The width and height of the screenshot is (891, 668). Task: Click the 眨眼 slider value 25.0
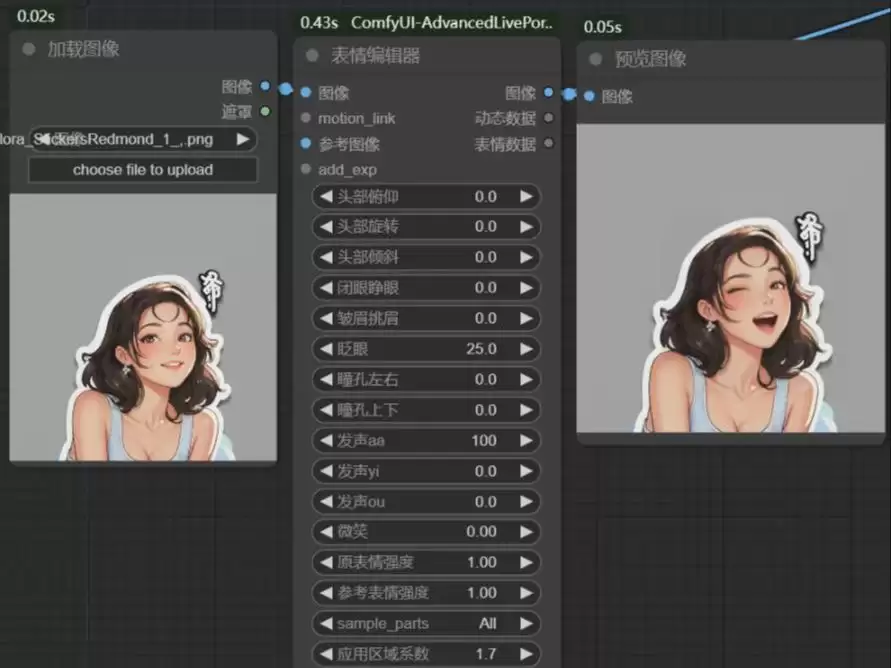481,349
